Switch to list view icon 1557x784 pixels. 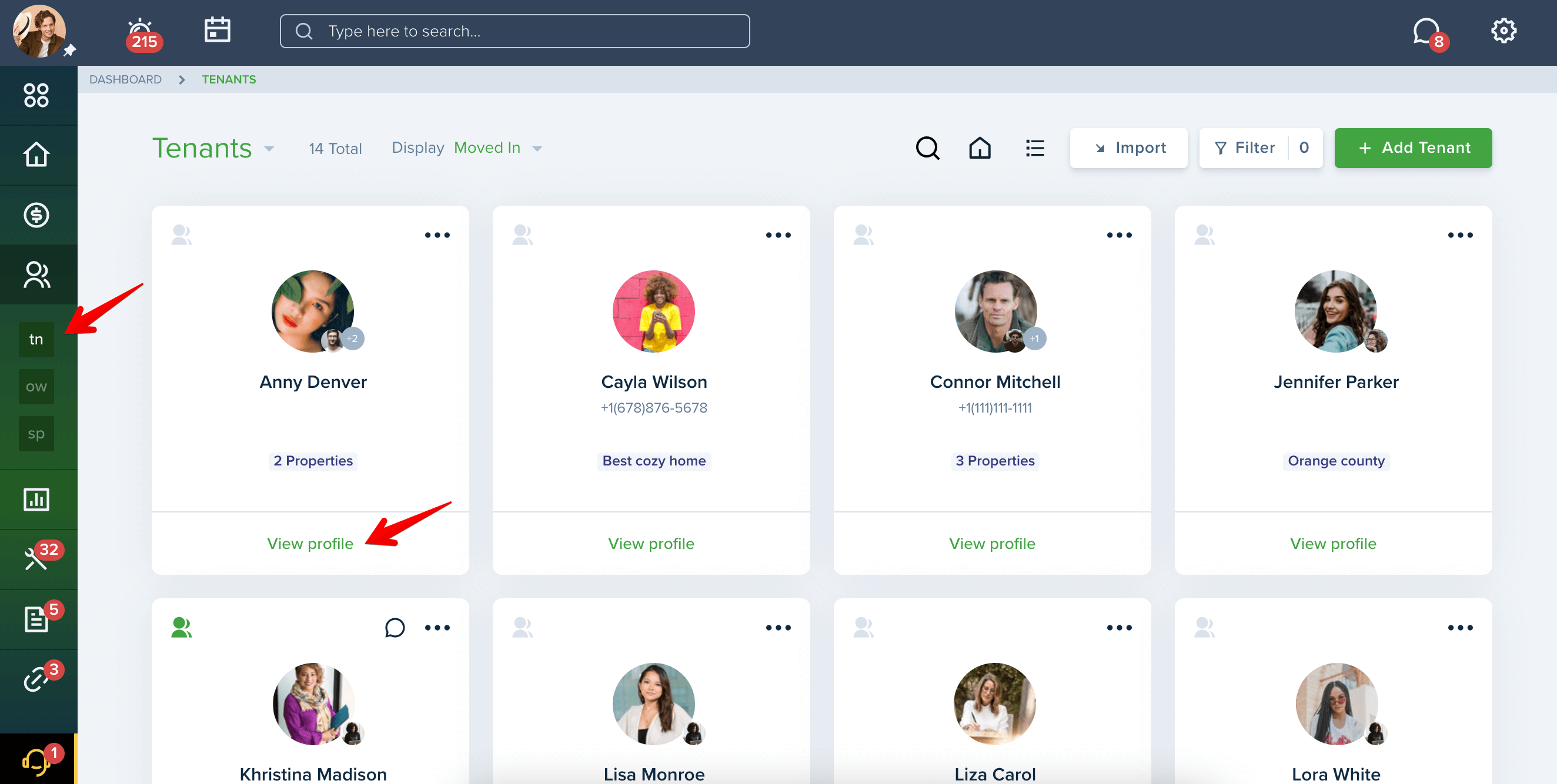point(1035,148)
